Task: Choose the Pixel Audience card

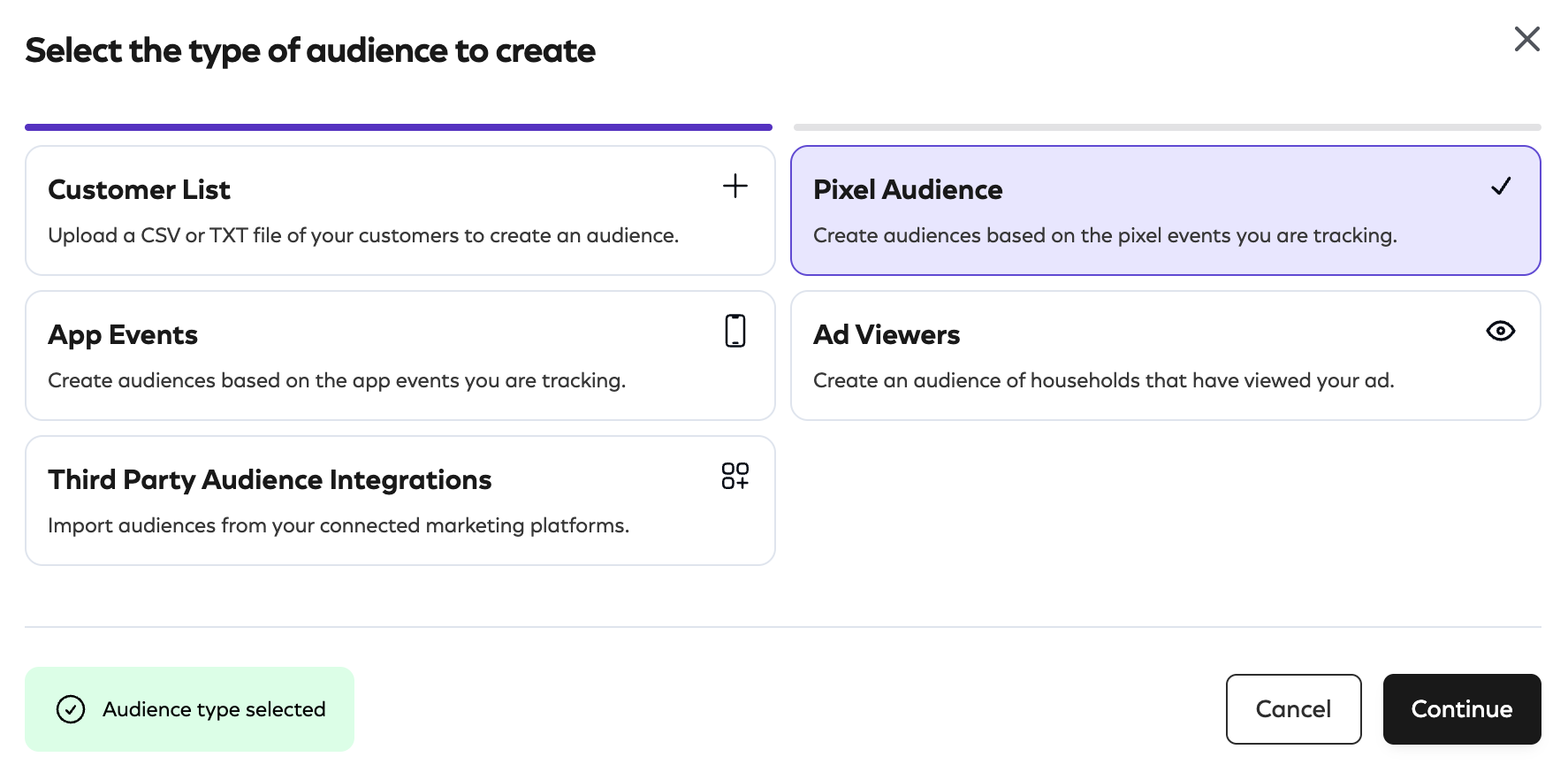Action: tap(1166, 210)
